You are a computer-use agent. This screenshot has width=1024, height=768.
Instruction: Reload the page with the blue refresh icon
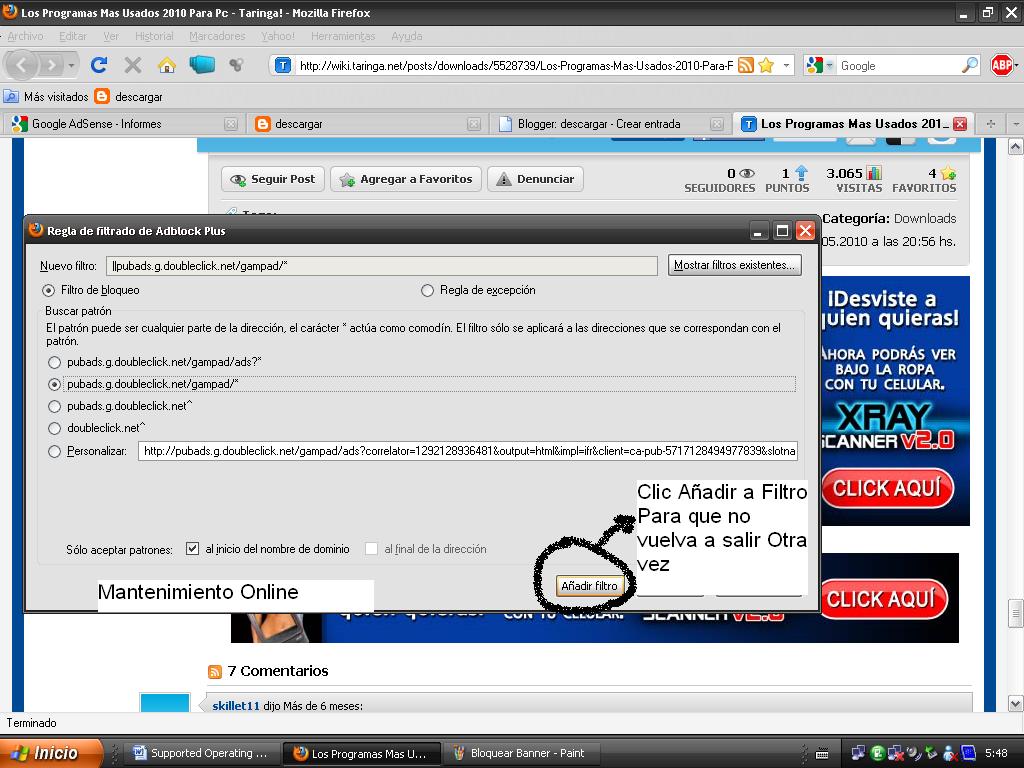tap(99, 65)
